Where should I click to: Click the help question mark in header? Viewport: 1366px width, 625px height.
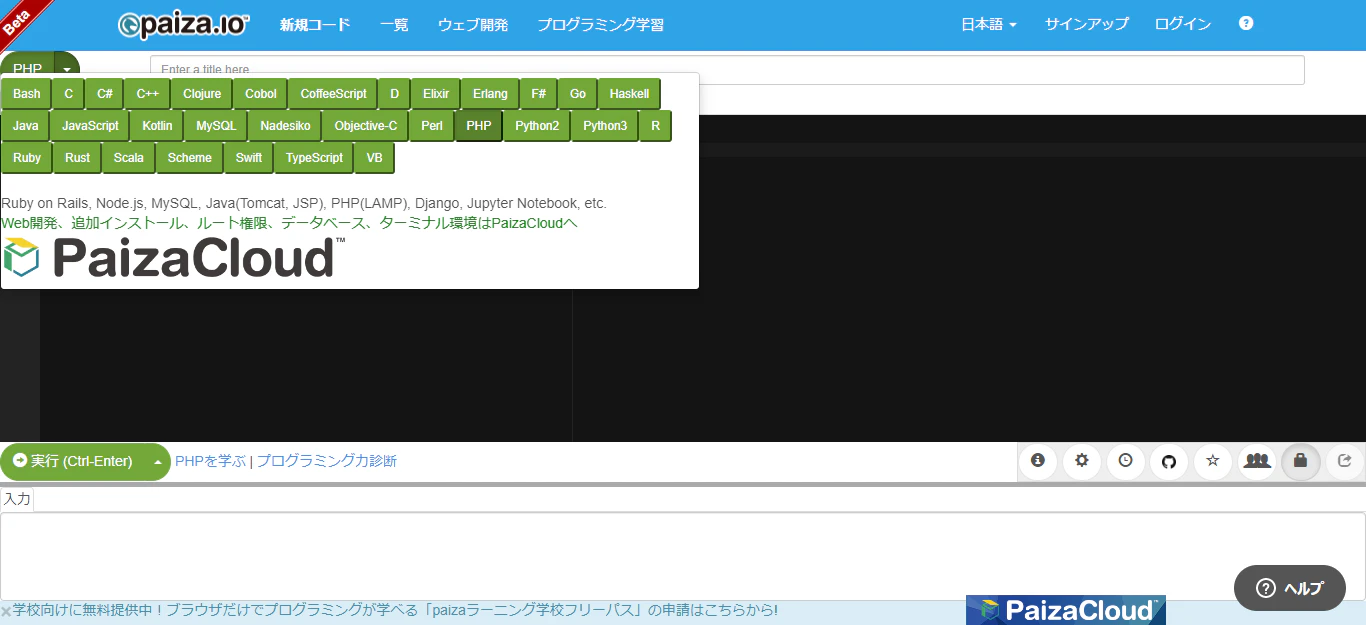coord(1246,23)
